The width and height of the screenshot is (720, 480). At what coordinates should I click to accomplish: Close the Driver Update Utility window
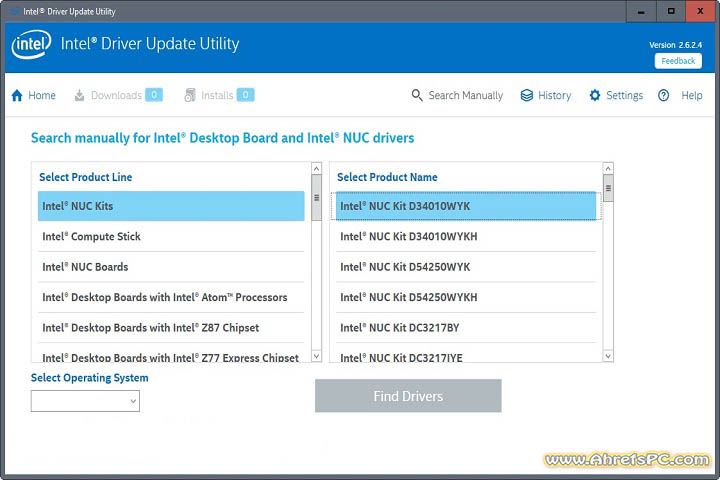pos(700,11)
